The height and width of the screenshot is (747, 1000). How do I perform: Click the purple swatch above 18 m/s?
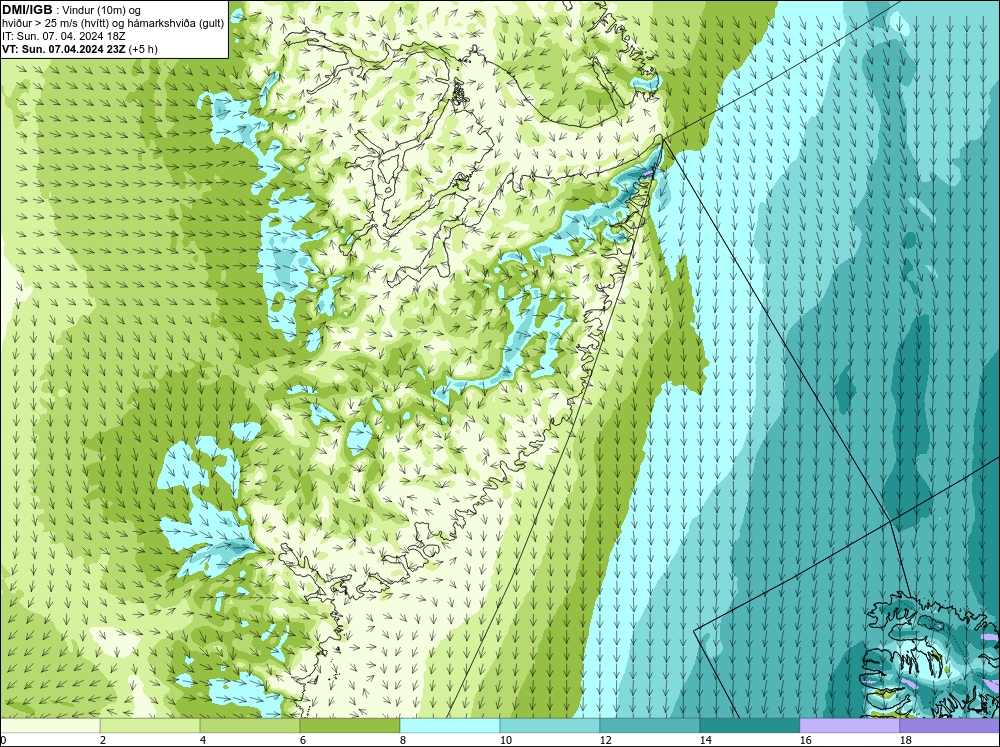[949, 725]
